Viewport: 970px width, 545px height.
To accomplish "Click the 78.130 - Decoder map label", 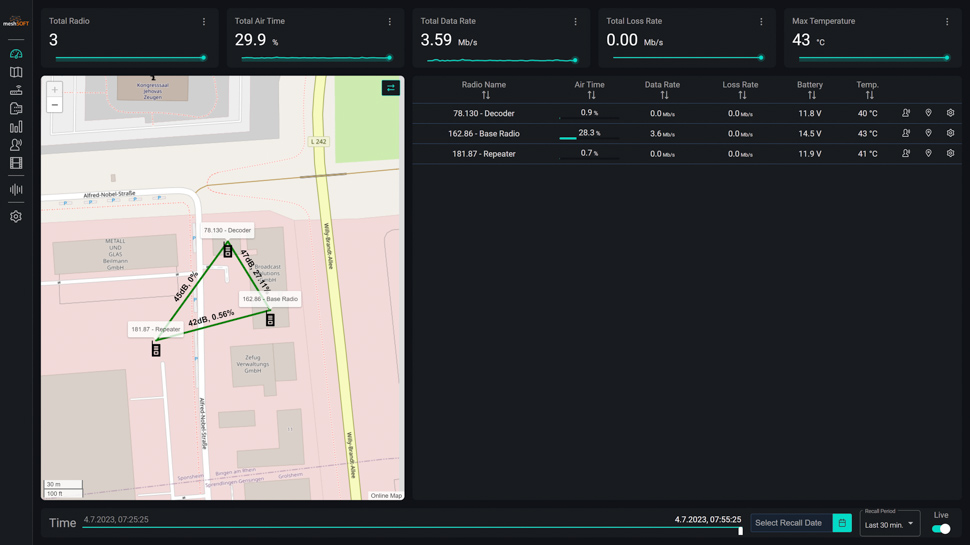I will point(227,230).
